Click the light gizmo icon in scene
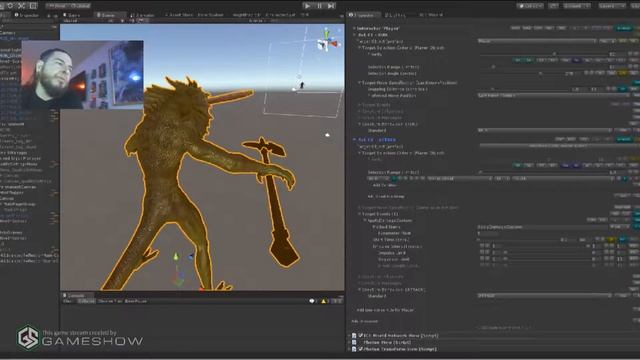Image resolution: width=640 pixels, height=360 pixels. [327, 134]
